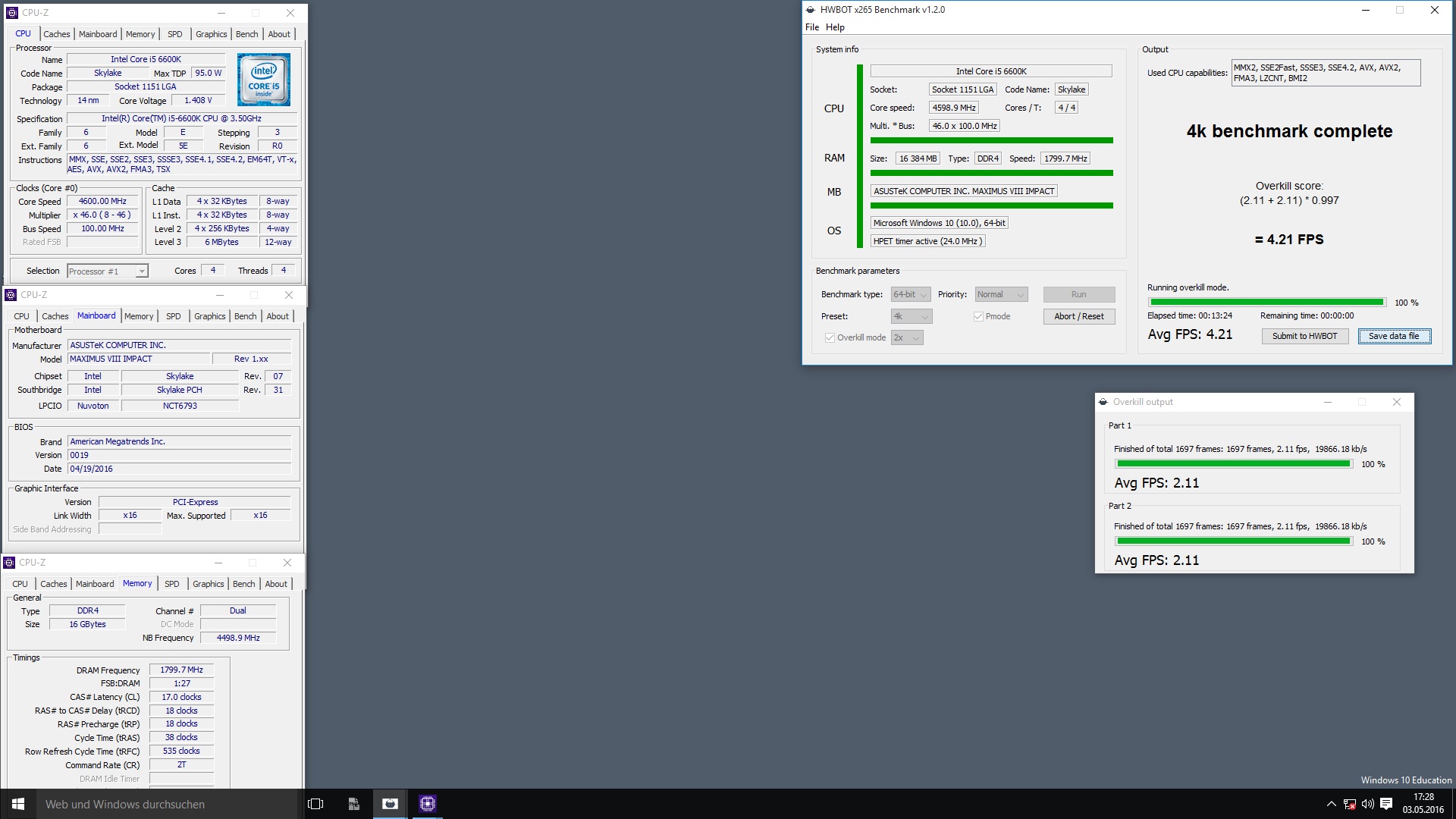The width and height of the screenshot is (1456, 819).
Task: Switch to the HWBOT x265 taskbar app
Action: pos(391,804)
